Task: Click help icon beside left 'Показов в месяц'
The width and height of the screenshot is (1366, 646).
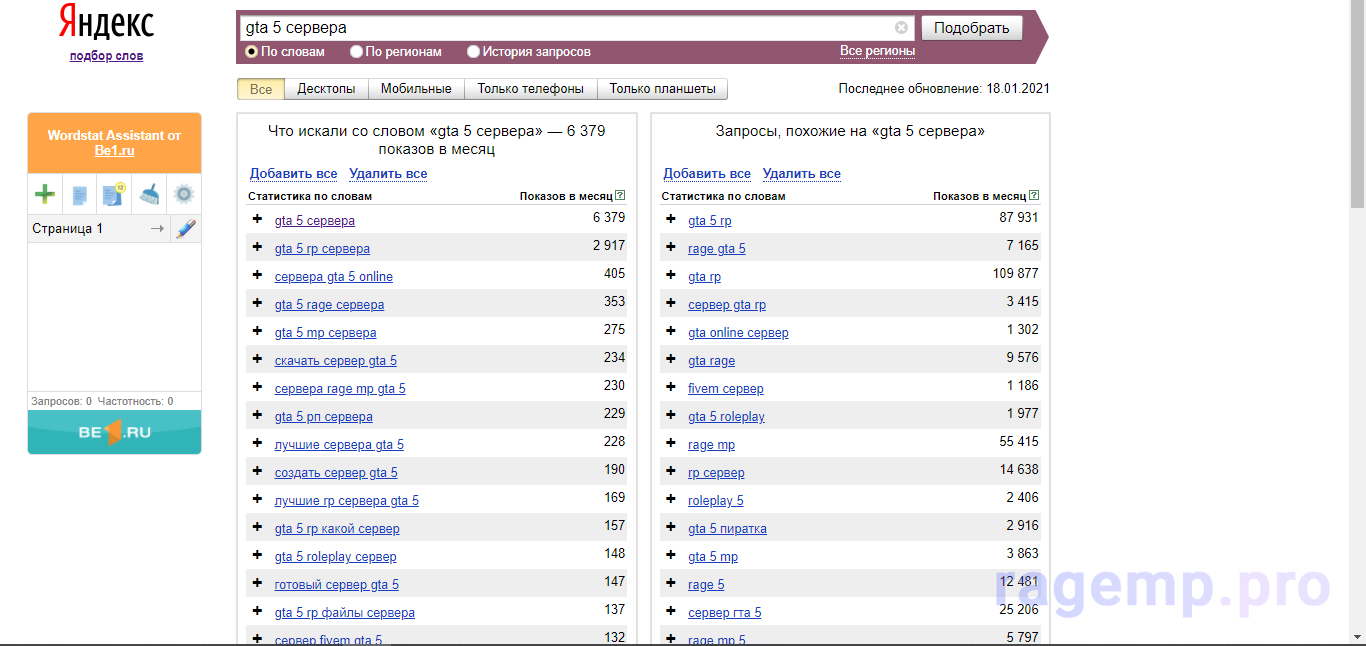Action: (x=621, y=196)
